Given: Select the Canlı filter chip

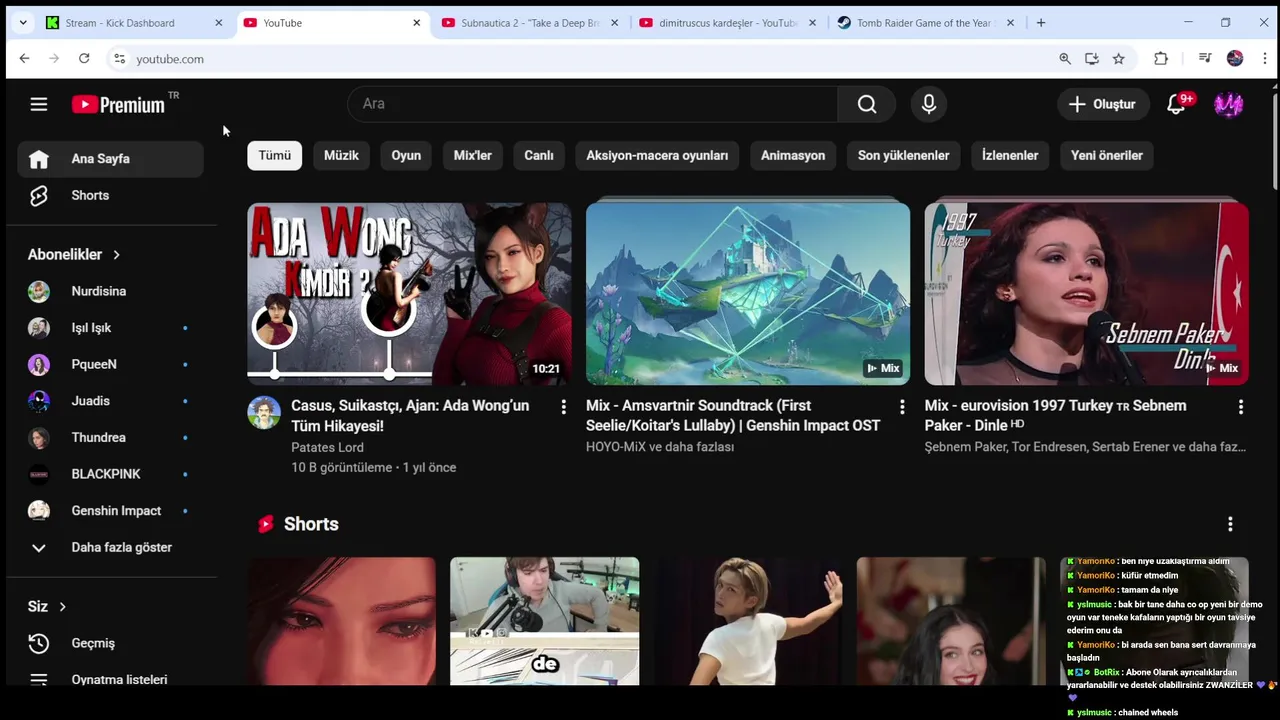Looking at the screenshot, I should click(x=539, y=155).
